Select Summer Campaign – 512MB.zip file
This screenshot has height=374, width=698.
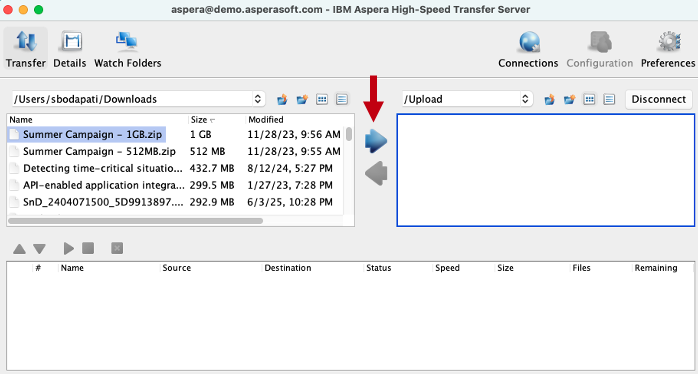tap(99, 151)
